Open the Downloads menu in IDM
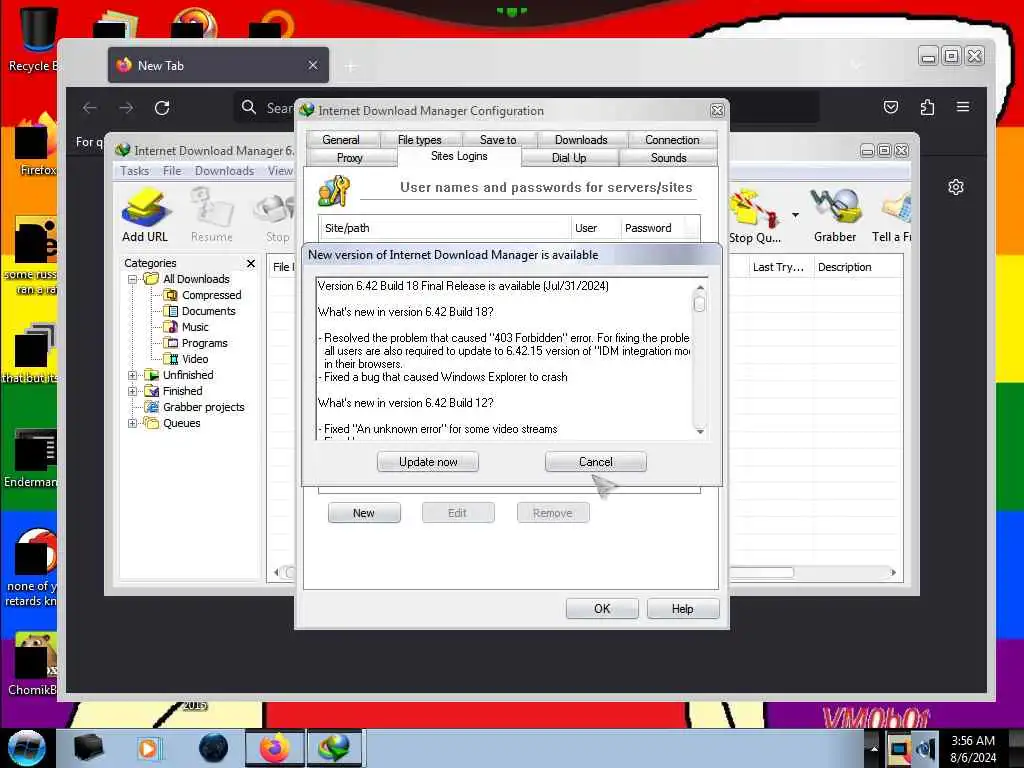 (224, 170)
